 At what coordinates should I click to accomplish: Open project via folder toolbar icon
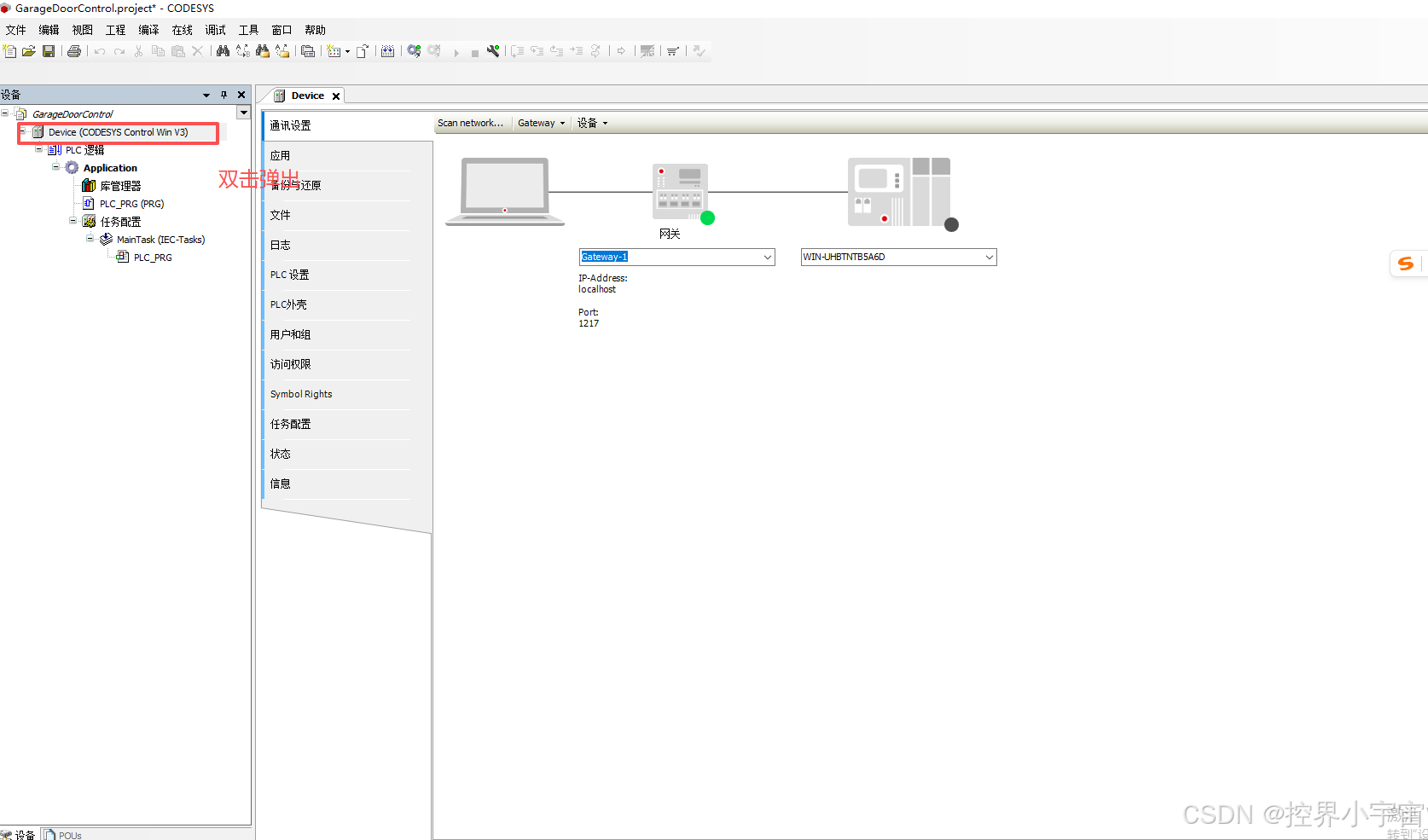pos(28,51)
